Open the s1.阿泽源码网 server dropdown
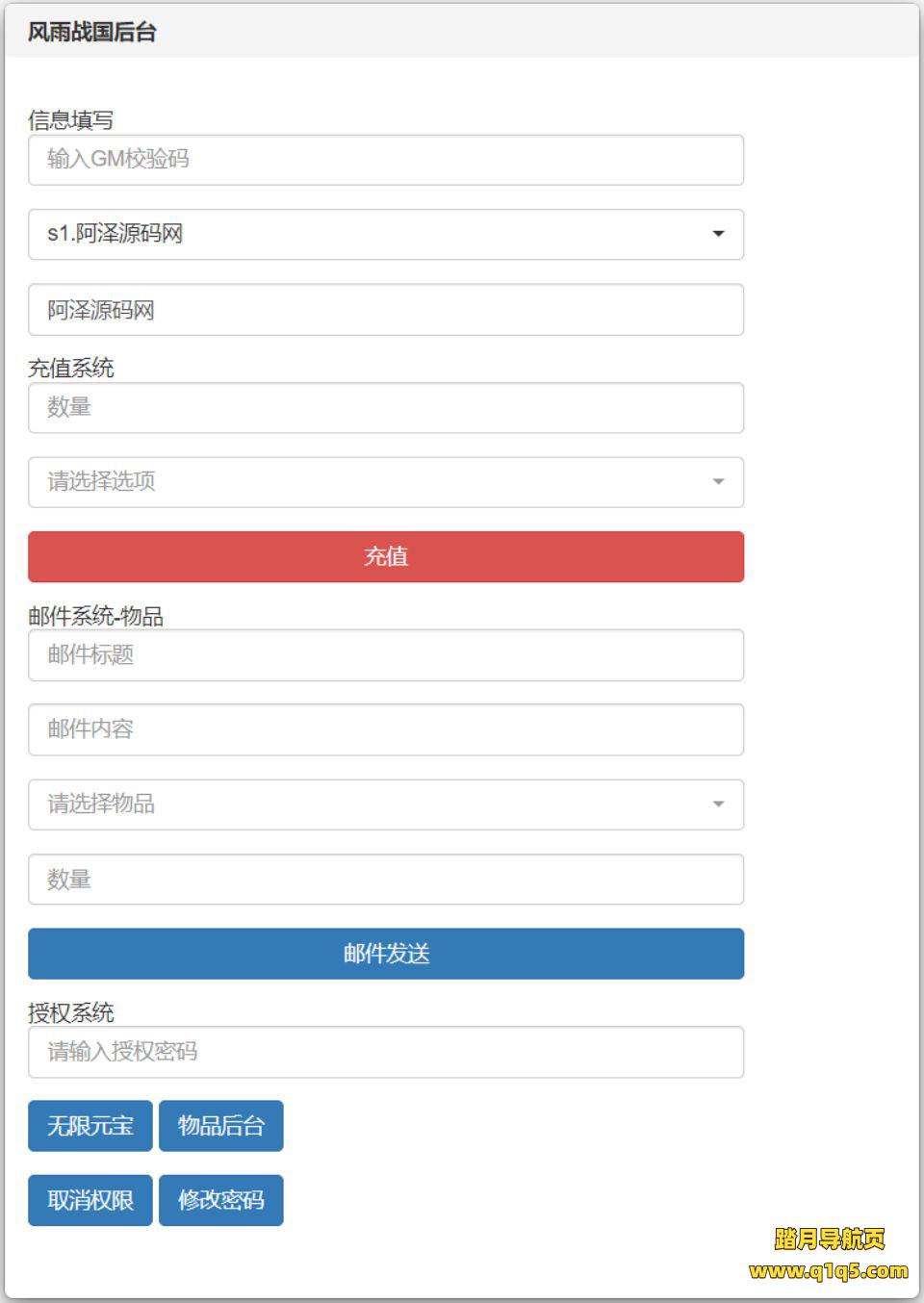 [385, 234]
